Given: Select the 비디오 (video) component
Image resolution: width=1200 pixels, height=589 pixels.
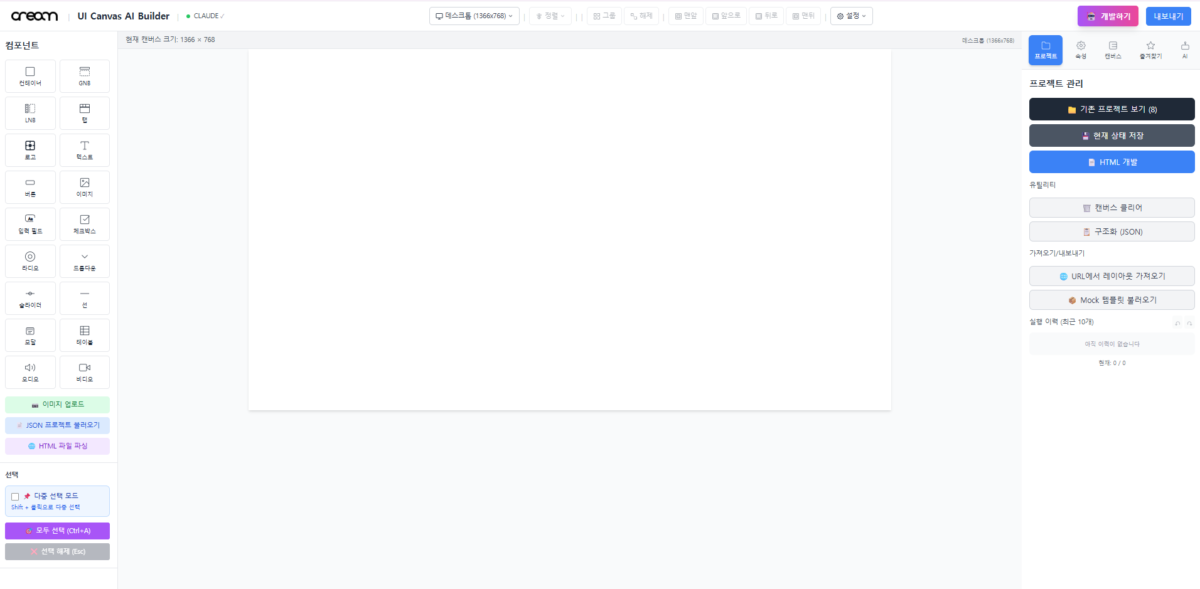Looking at the screenshot, I should click(84, 372).
